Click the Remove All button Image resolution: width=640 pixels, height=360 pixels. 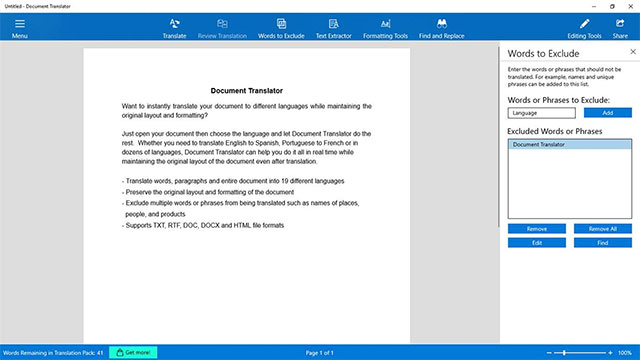602,229
